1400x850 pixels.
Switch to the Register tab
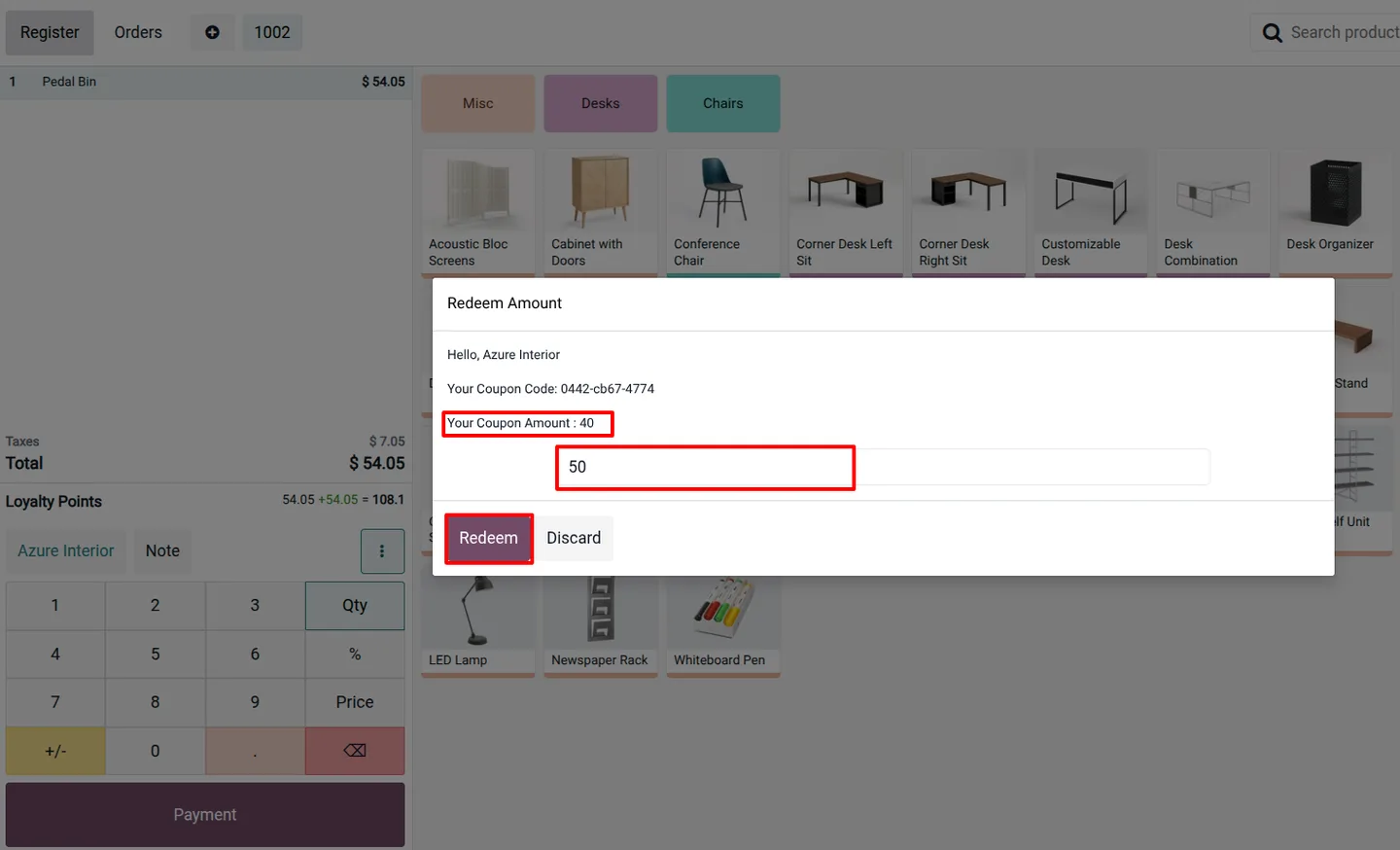(50, 33)
